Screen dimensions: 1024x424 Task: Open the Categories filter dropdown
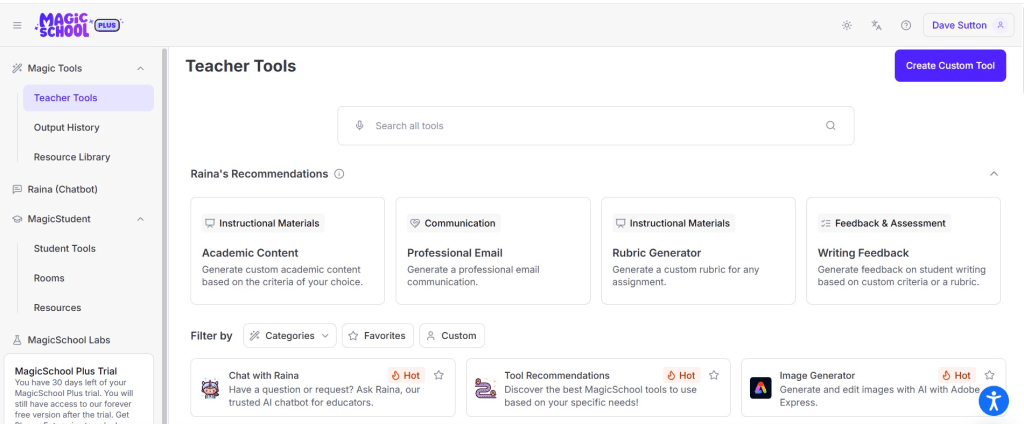pyautogui.click(x=290, y=336)
